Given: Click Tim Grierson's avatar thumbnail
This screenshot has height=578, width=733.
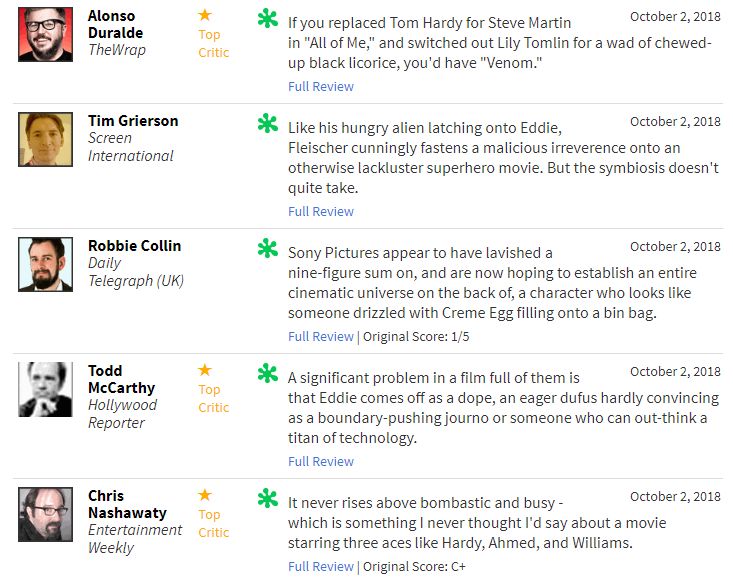Looking at the screenshot, I should tap(45, 139).
